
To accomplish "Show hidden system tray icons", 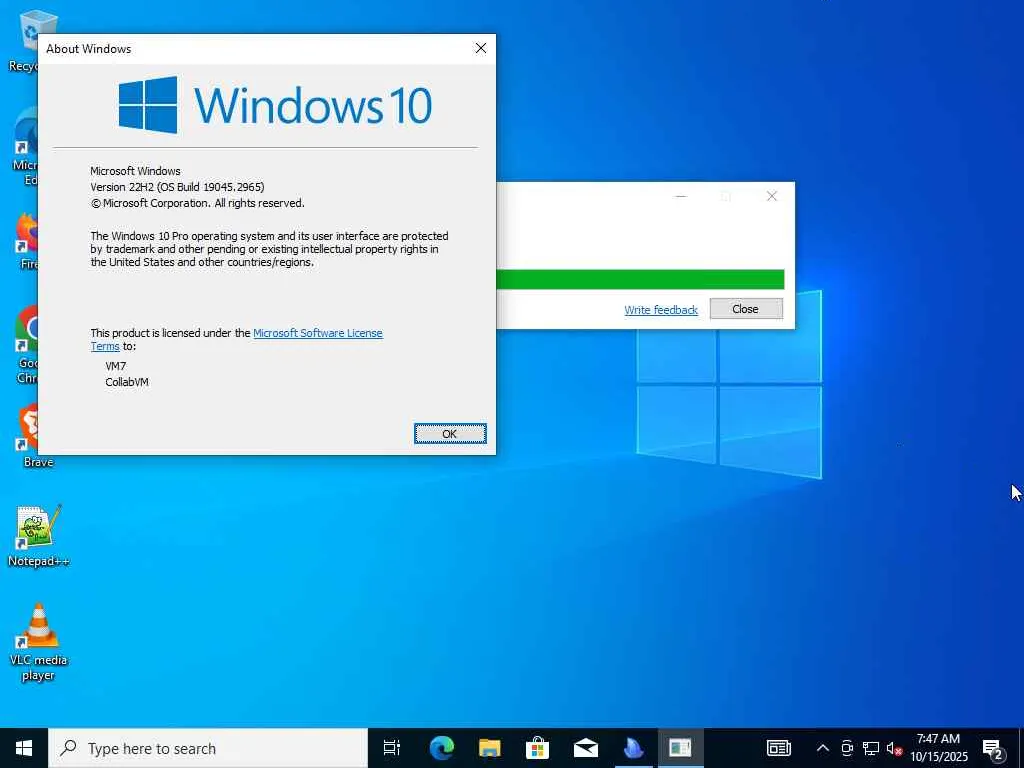I will click(823, 748).
